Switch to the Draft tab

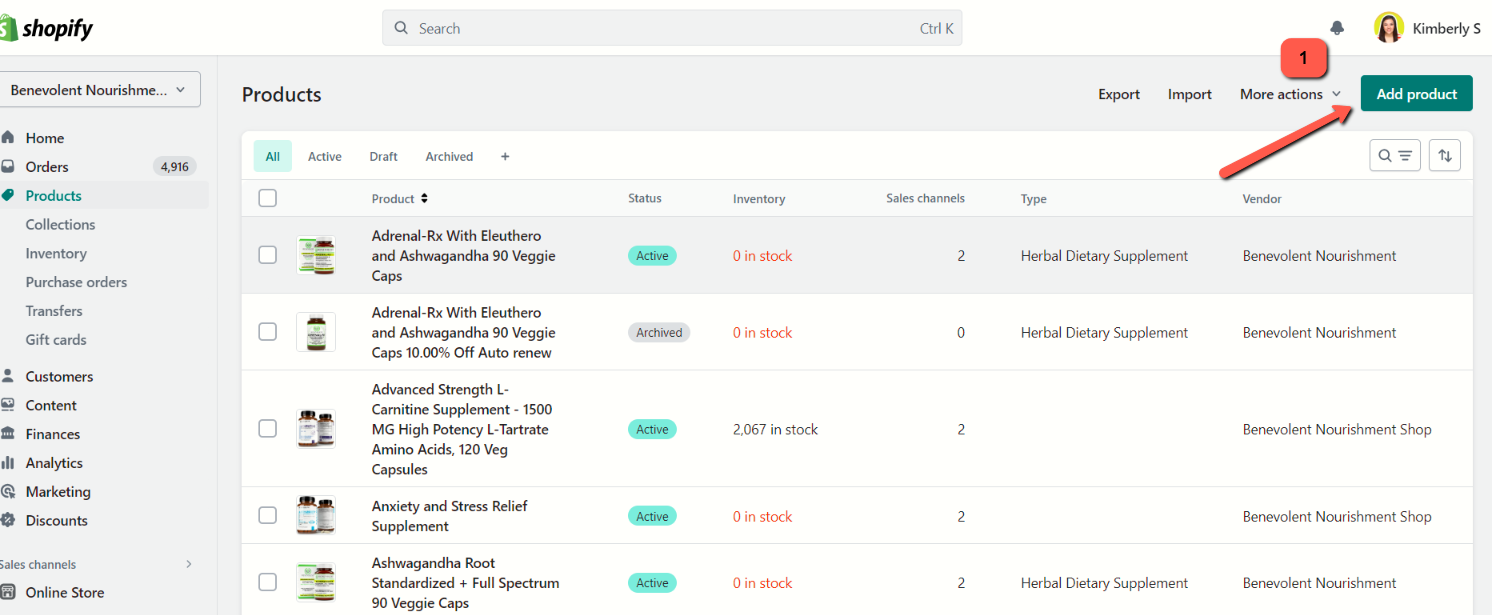tap(383, 157)
